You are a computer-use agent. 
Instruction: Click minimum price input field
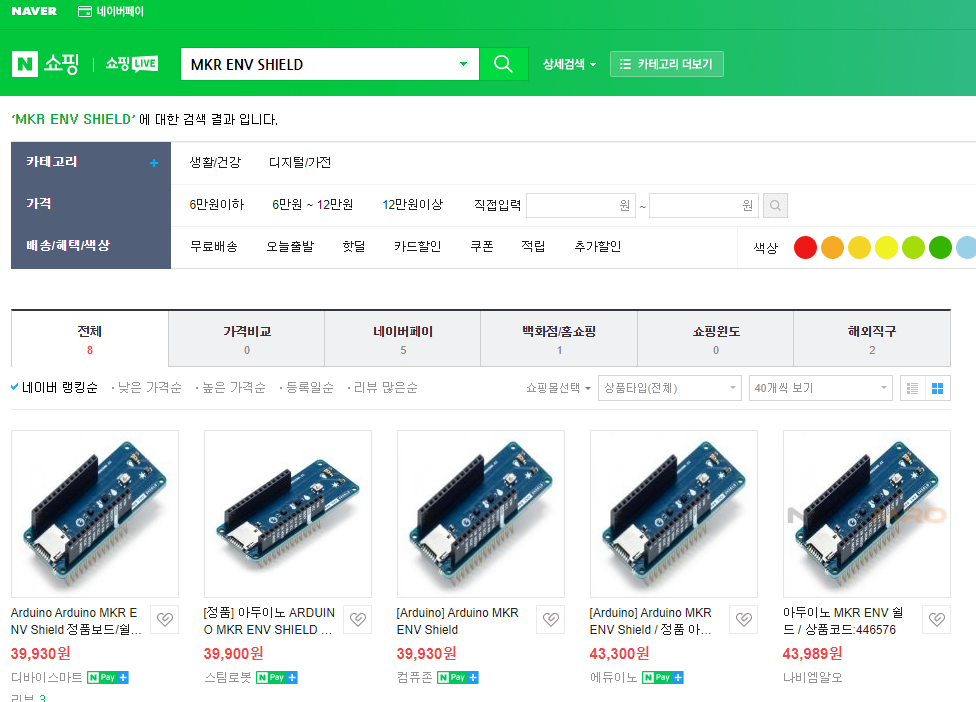tap(581, 205)
